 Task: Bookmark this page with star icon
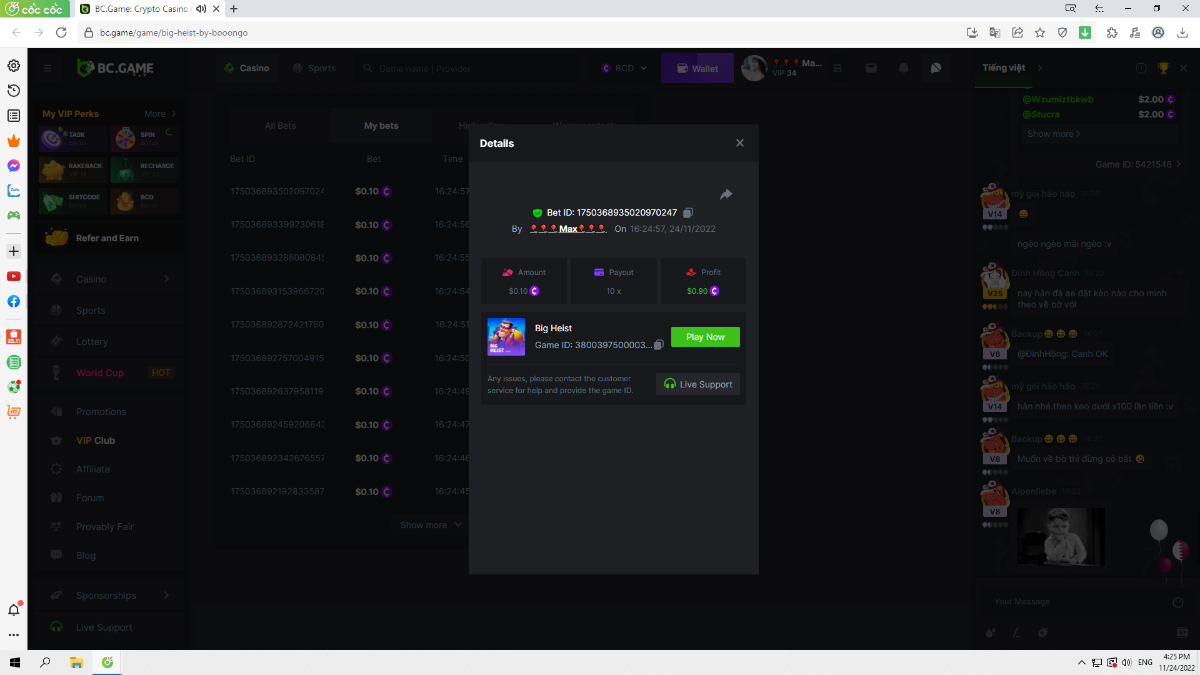point(1039,33)
